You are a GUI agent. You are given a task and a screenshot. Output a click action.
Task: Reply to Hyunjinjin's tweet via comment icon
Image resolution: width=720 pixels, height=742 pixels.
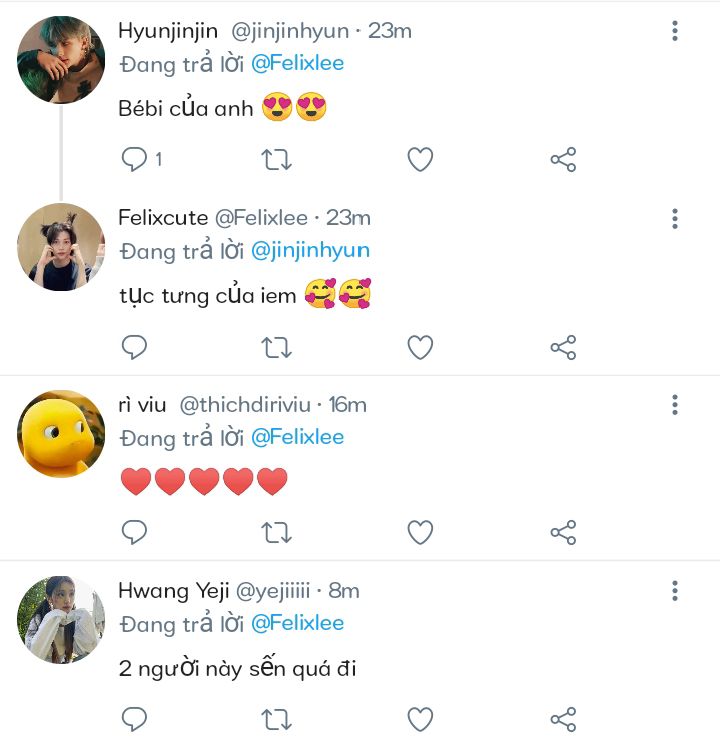pyautogui.click(x=134, y=159)
